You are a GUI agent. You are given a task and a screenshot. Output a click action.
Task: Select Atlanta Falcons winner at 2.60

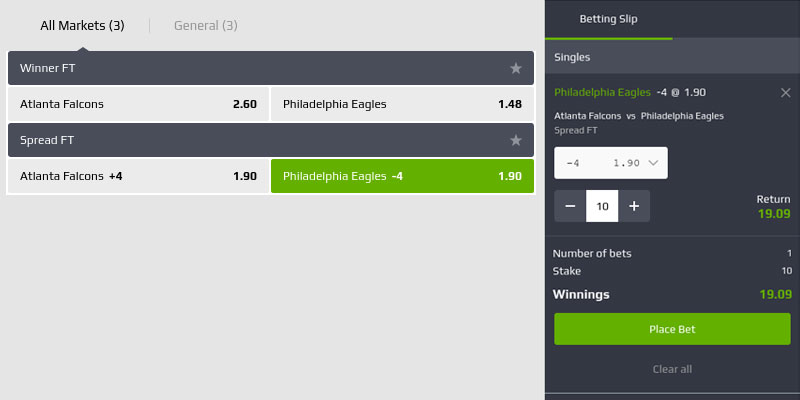coord(138,104)
